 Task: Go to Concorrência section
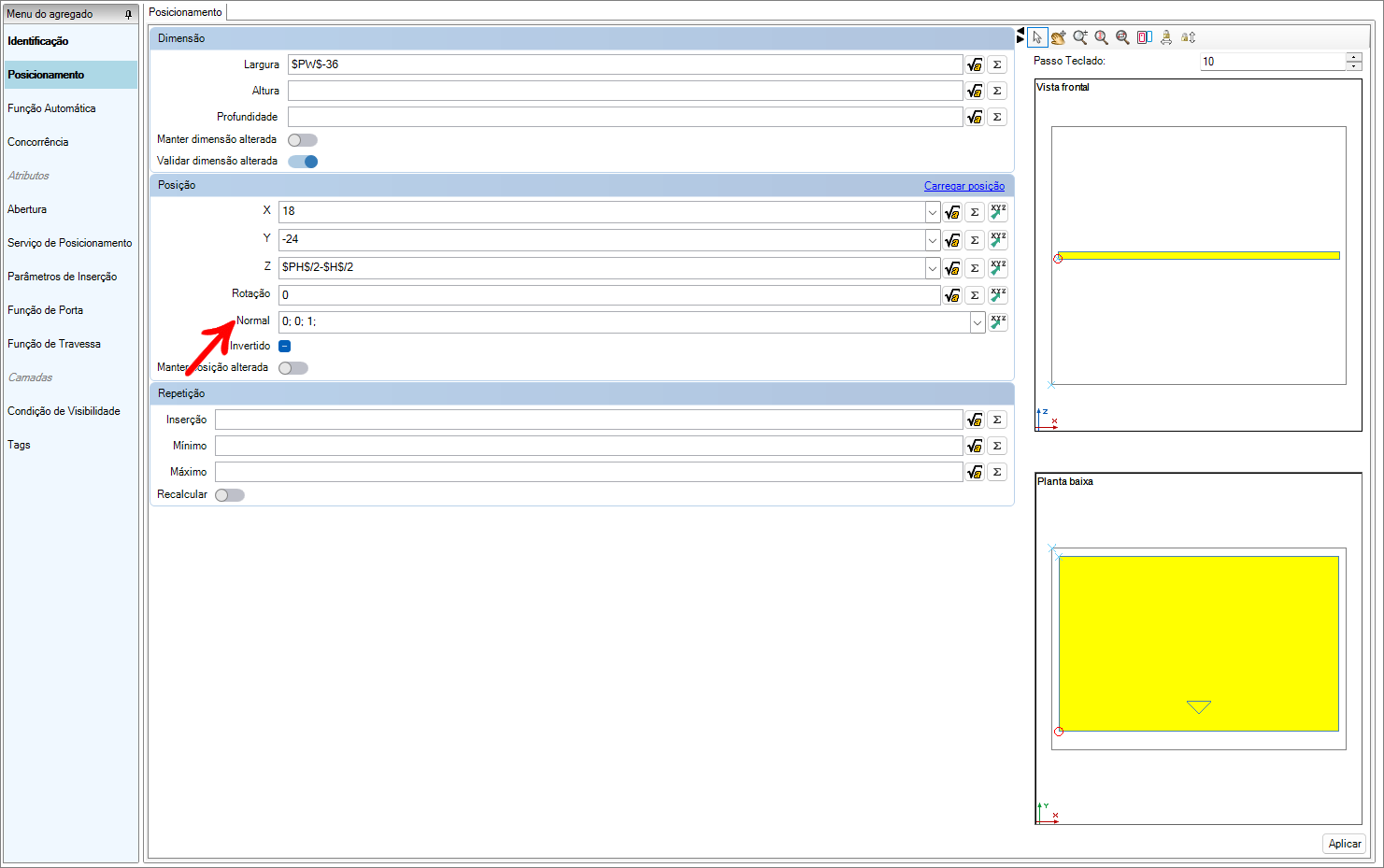point(38,142)
